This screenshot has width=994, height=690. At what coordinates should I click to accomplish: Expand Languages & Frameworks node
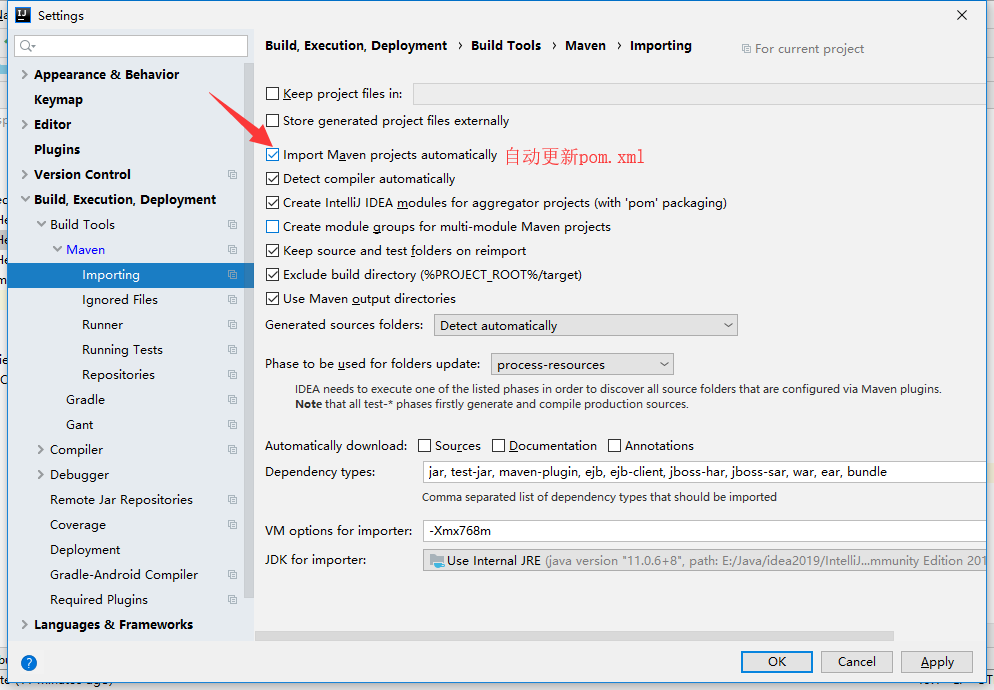tap(24, 625)
